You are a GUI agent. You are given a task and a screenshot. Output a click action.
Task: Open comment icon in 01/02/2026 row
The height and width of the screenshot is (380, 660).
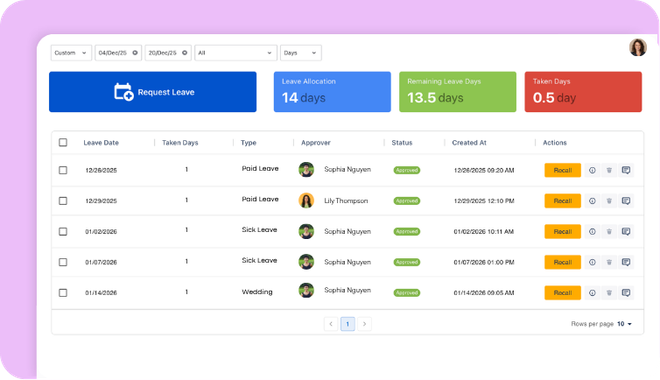626,232
